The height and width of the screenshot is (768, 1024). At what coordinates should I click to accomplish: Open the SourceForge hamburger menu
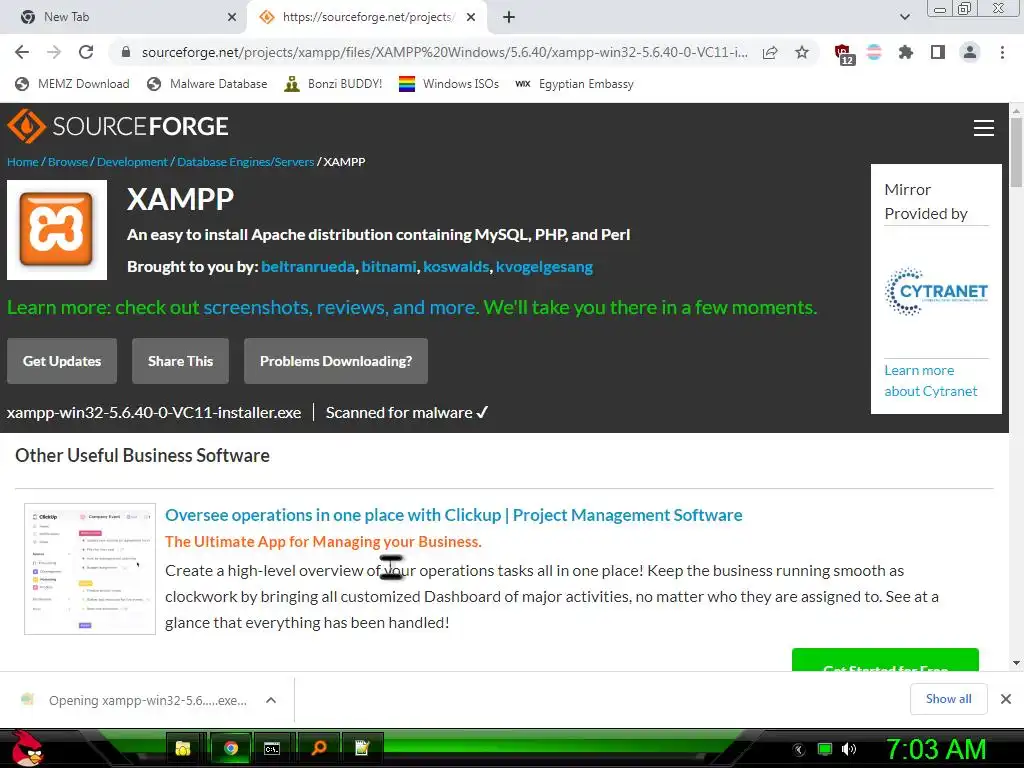click(984, 128)
